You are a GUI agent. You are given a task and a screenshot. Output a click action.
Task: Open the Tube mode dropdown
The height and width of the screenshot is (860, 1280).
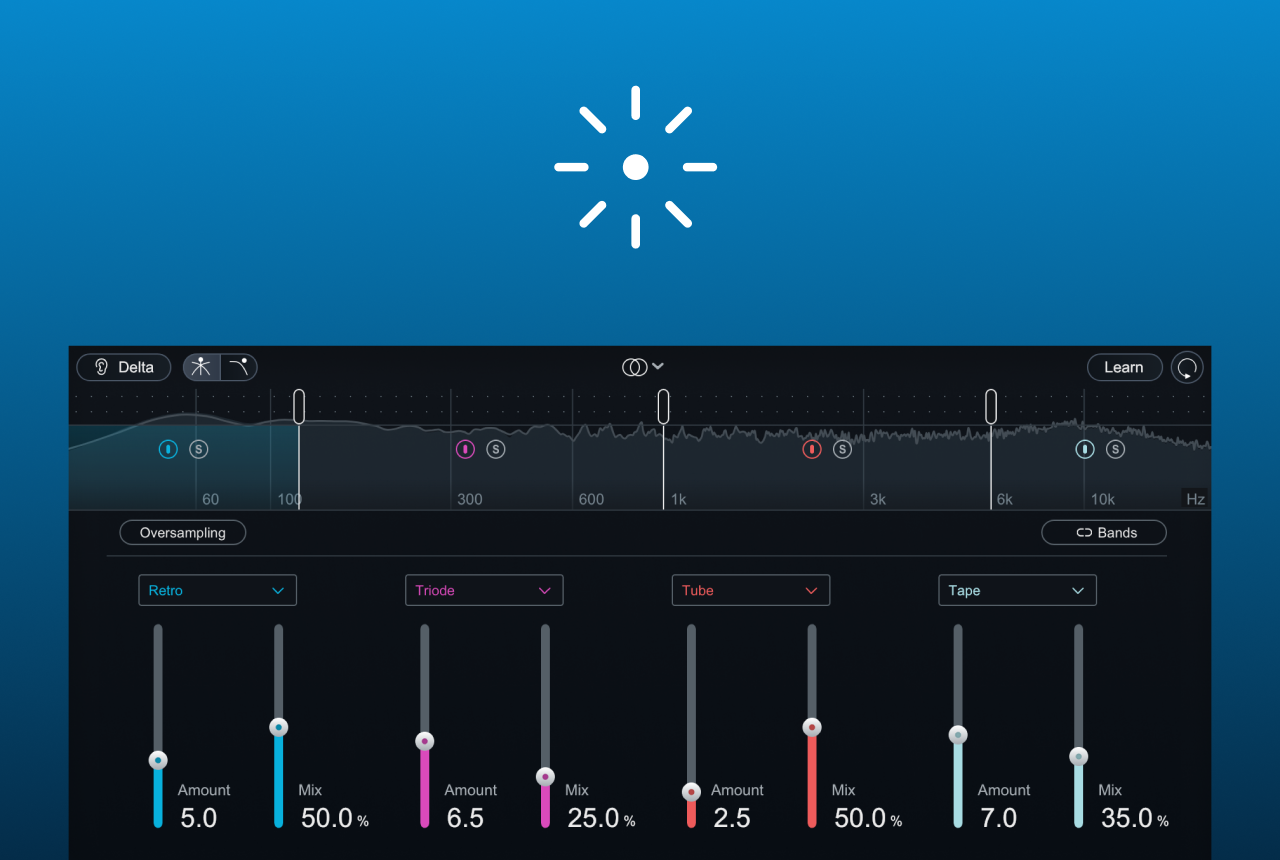coord(751,590)
